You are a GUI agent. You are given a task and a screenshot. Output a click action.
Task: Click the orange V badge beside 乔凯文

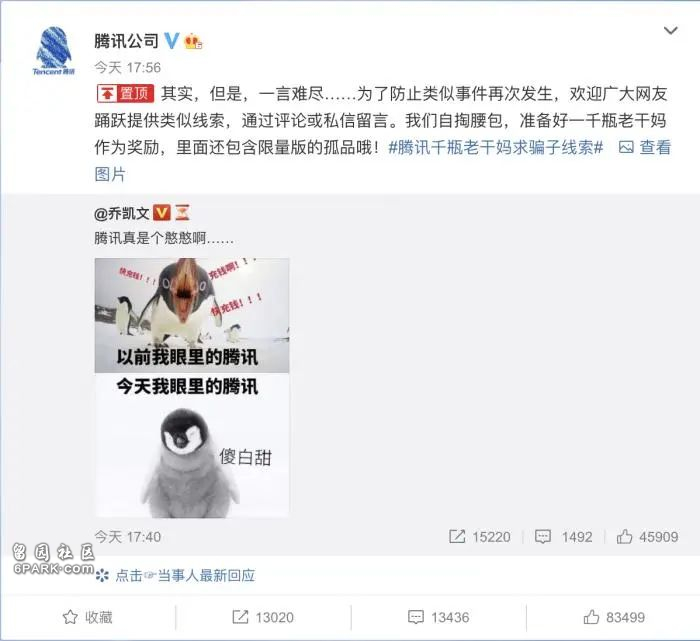[x=162, y=212]
